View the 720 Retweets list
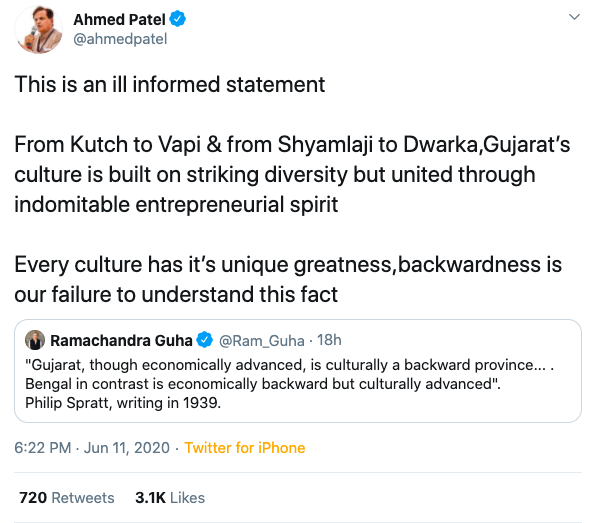Viewport: 596px width, 523px height. click(67, 498)
